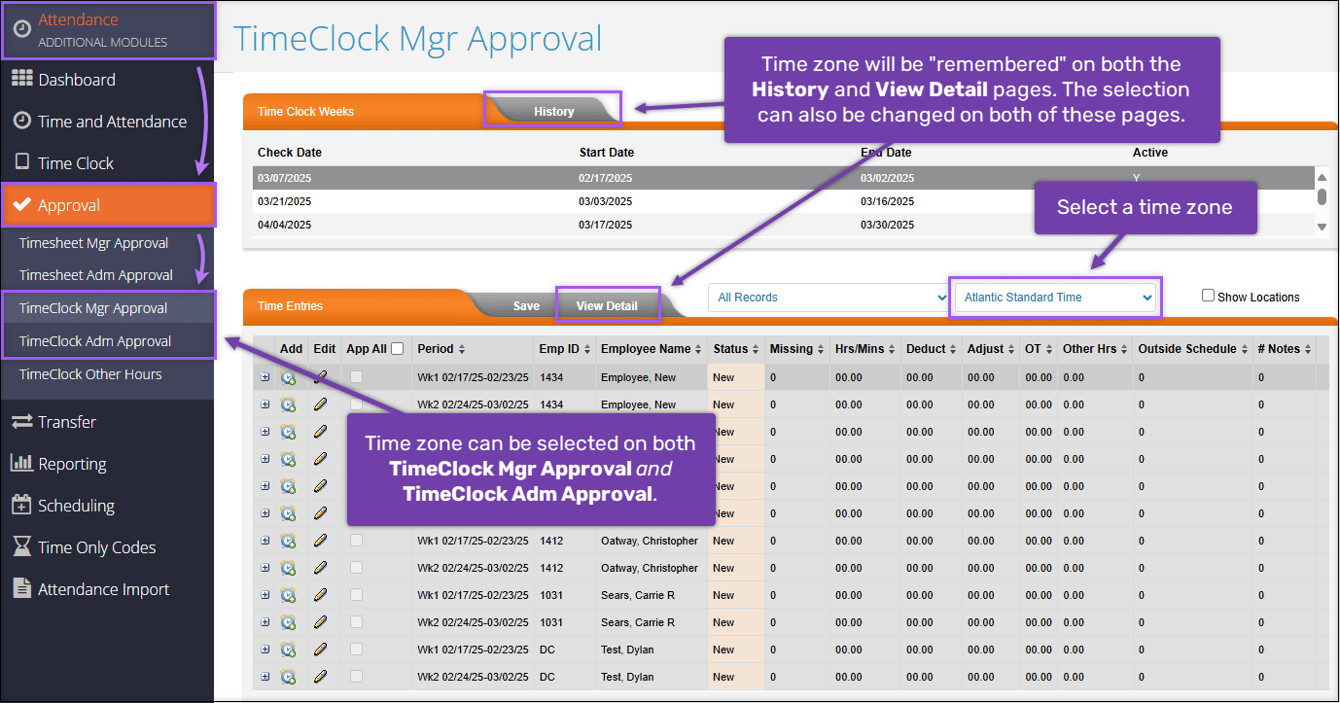Check the Wk1 row checkbox for Oatway, Christopher
The height and width of the screenshot is (703, 1340).
[x=356, y=540]
